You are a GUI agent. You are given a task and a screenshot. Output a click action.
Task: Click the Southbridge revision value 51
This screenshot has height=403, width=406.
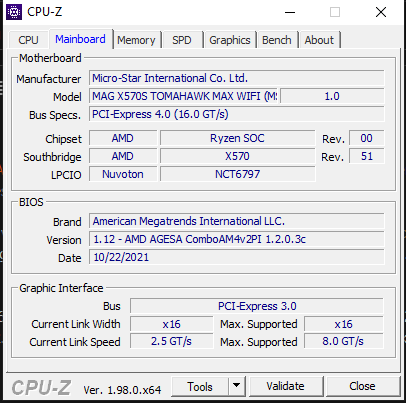(367, 156)
